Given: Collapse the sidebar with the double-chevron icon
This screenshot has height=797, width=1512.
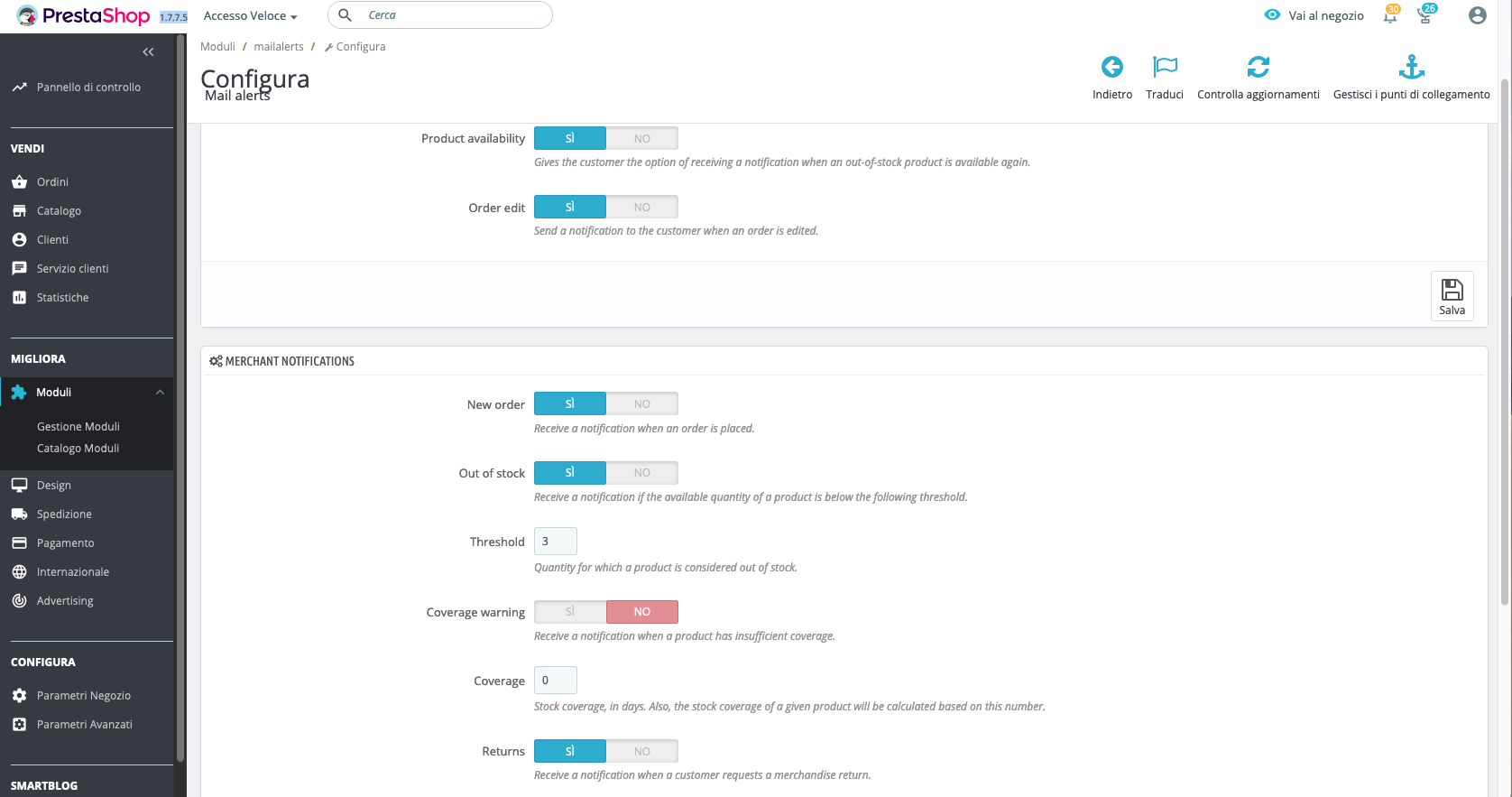Looking at the screenshot, I should click(x=148, y=52).
